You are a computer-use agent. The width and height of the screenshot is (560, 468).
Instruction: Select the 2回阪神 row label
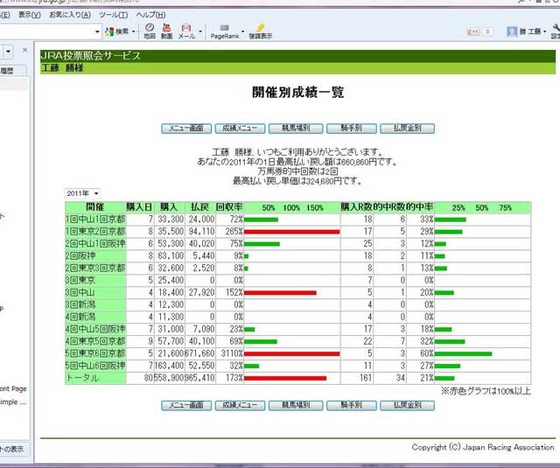coord(95,256)
